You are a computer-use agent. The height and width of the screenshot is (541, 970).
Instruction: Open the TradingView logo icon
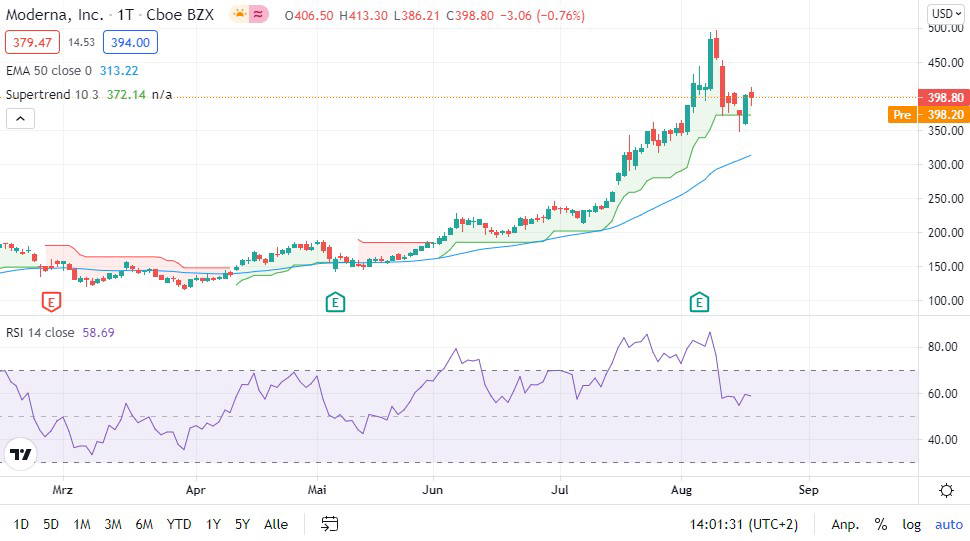coord(20,454)
